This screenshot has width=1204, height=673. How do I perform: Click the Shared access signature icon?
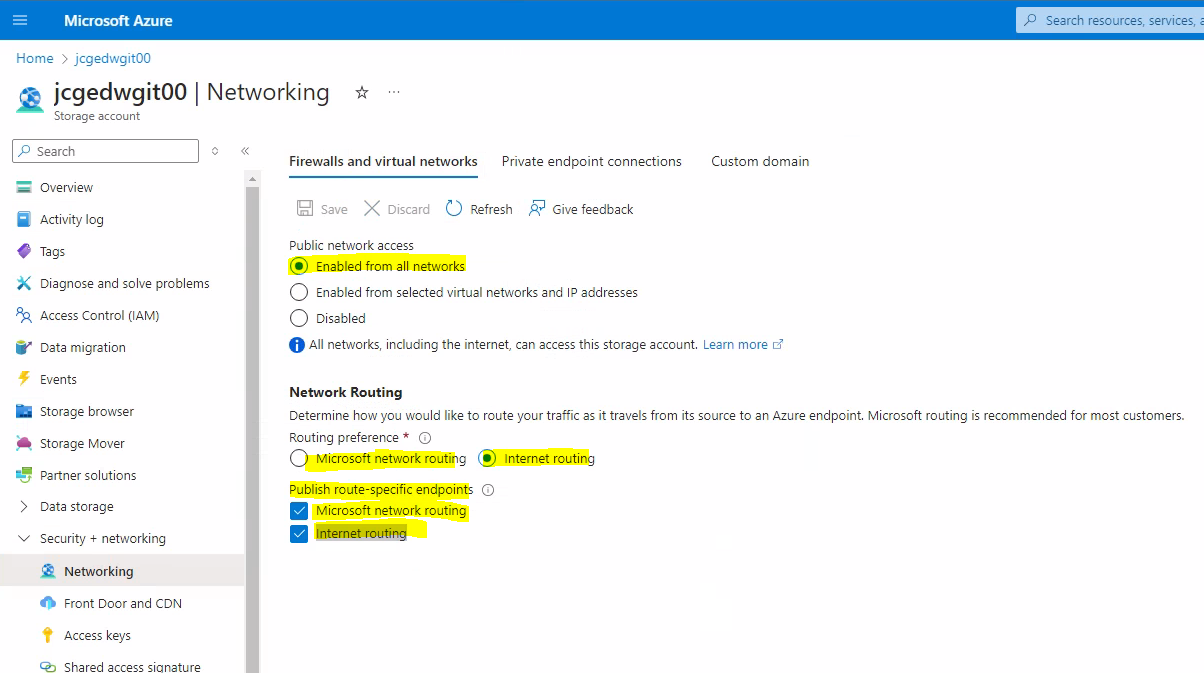[48, 666]
